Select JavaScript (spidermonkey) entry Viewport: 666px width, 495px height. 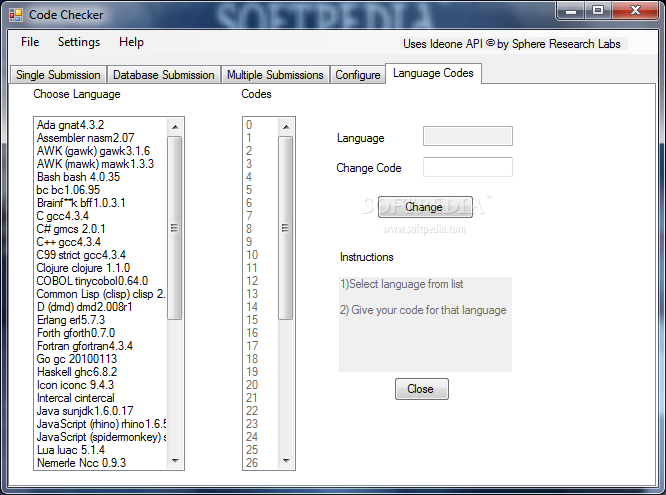pos(101,437)
